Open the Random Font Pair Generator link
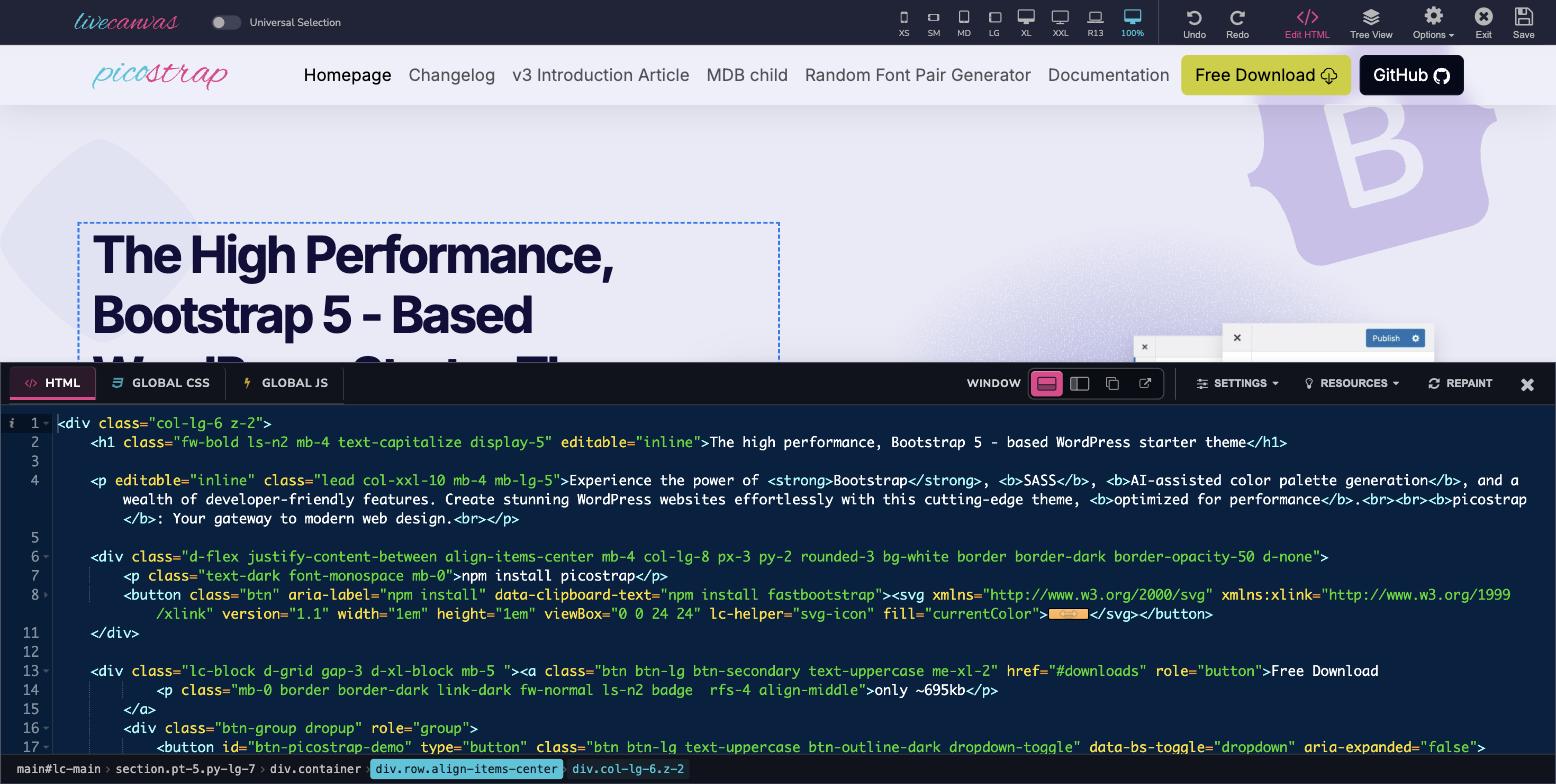Image resolution: width=1556 pixels, height=784 pixels. coord(918,75)
